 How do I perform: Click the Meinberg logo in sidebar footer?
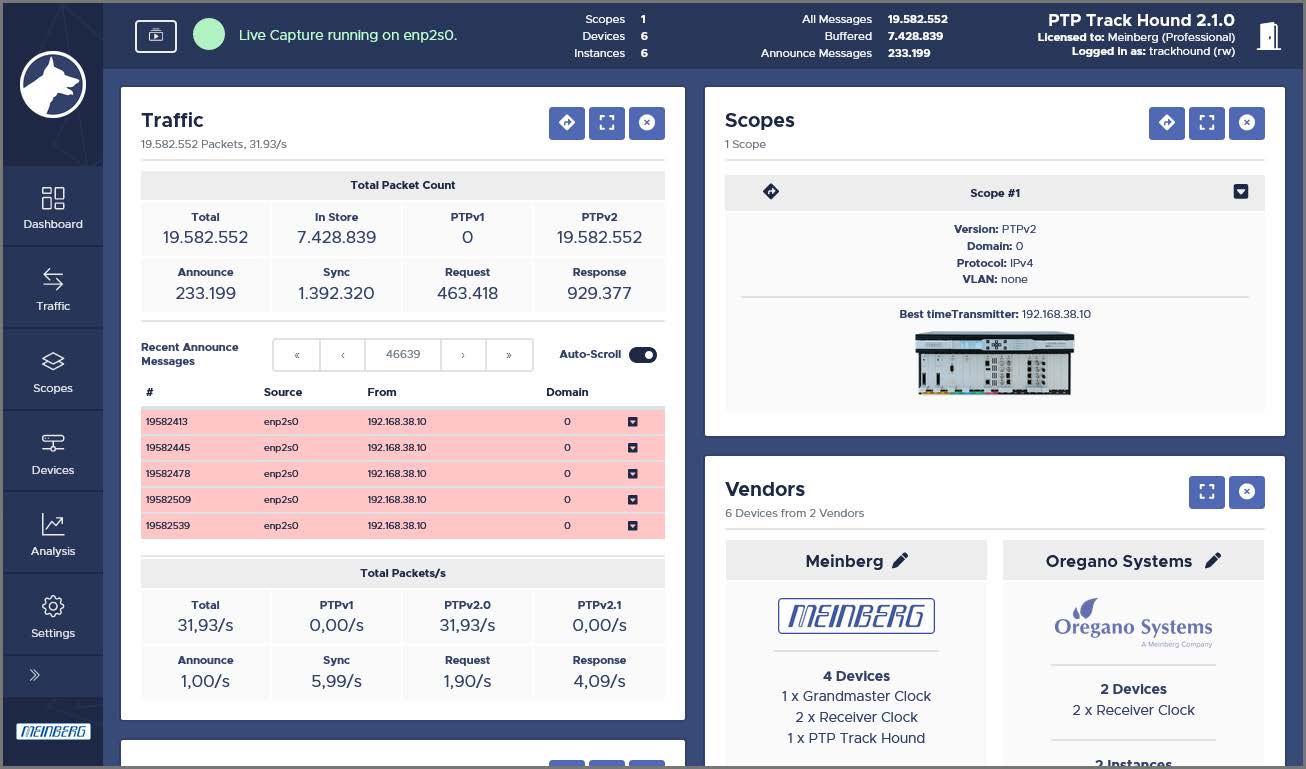[x=53, y=732]
